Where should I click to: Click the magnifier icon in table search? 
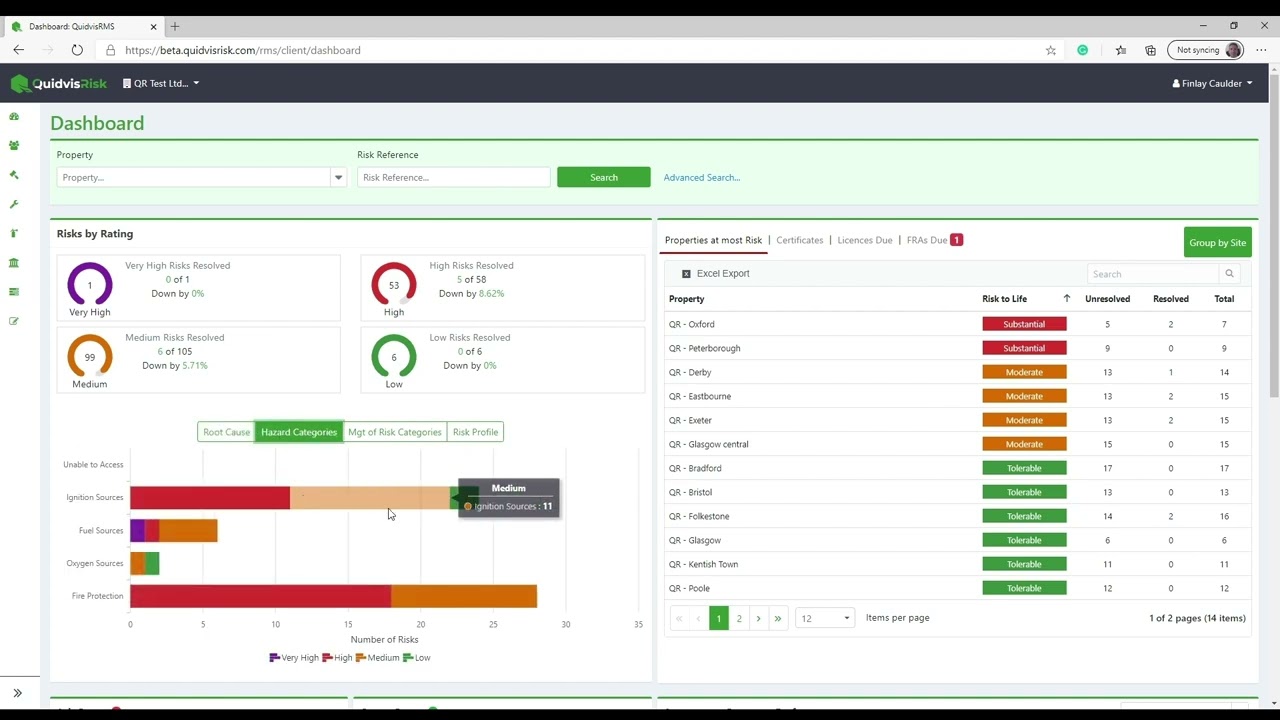click(x=1229, y=274)
